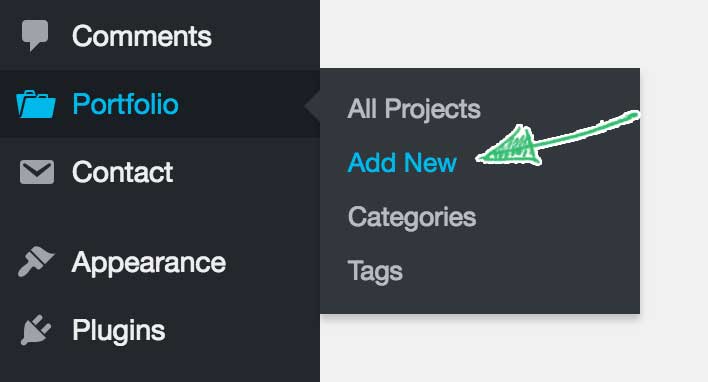Click the Comments speech bubble icon

[35, 35]
